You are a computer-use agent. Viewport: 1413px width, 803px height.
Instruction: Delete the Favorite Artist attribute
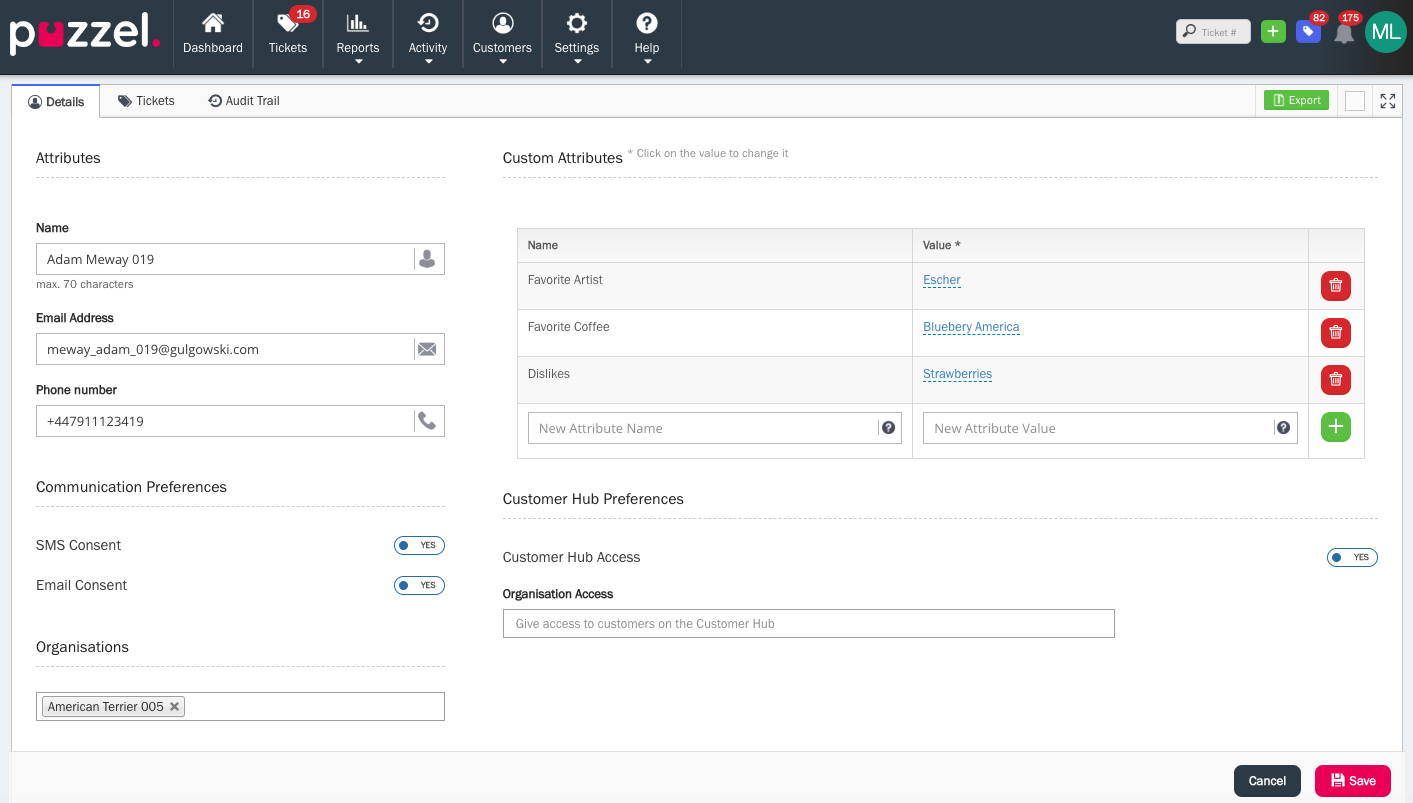pyautogui.click(x=1335, y=286)
